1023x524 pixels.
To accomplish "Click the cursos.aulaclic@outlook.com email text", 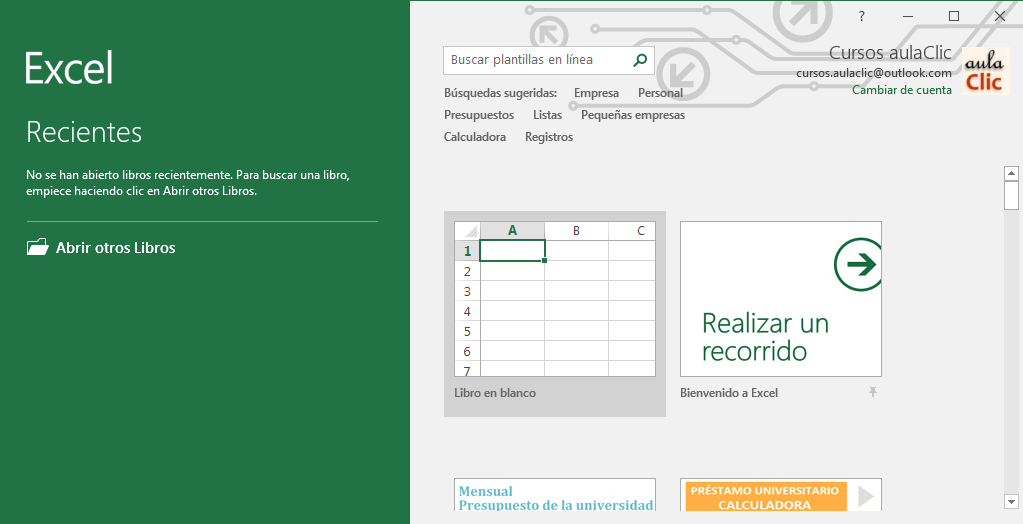I will pos(874,73).
